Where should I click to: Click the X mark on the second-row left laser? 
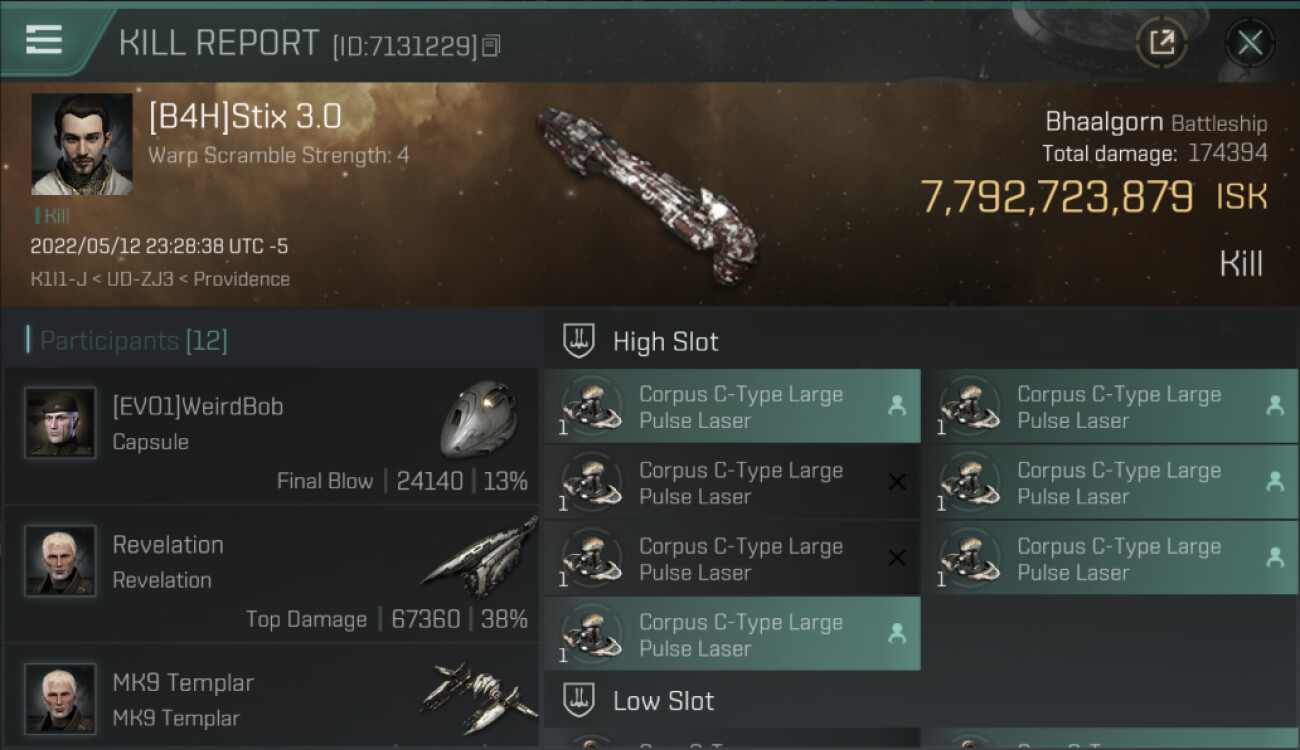click(897, 482)
